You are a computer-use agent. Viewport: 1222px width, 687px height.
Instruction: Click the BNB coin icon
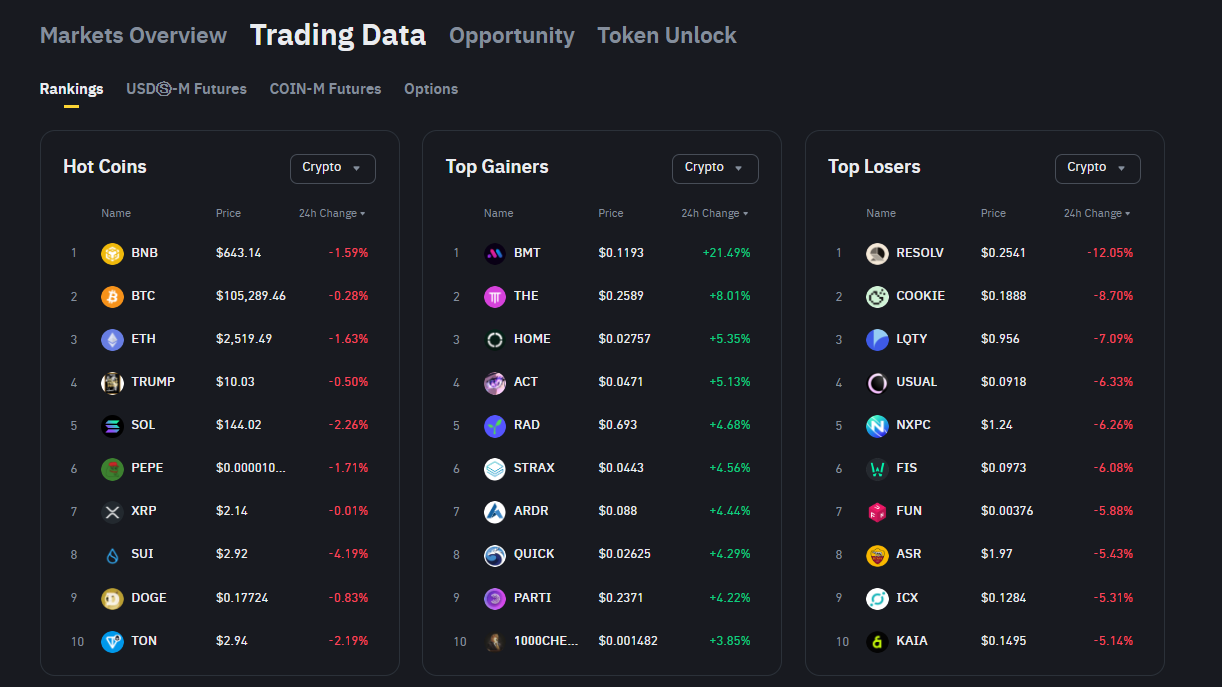point(112,254)
